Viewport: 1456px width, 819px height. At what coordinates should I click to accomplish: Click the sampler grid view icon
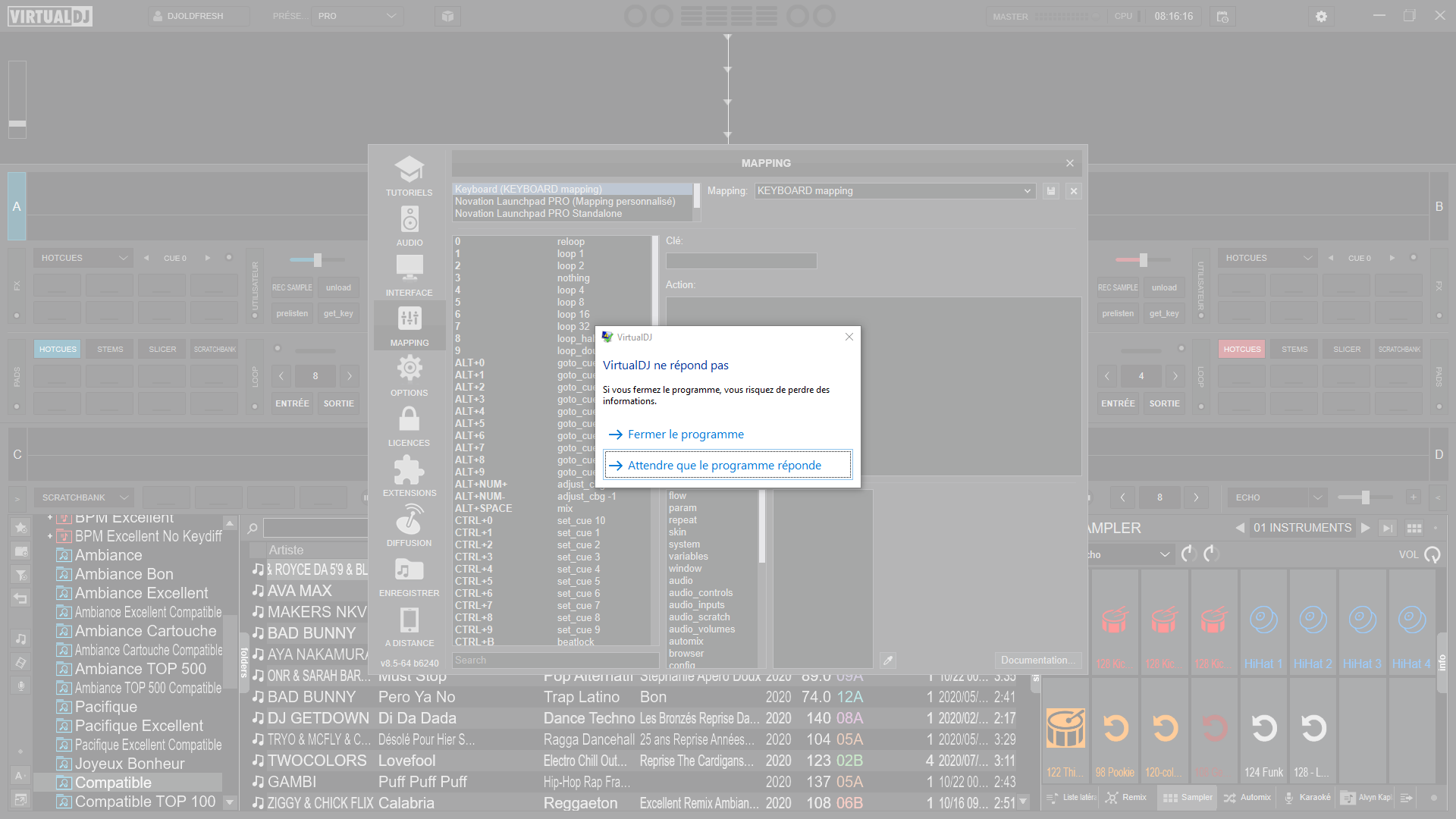click(x=1414, y=528)
